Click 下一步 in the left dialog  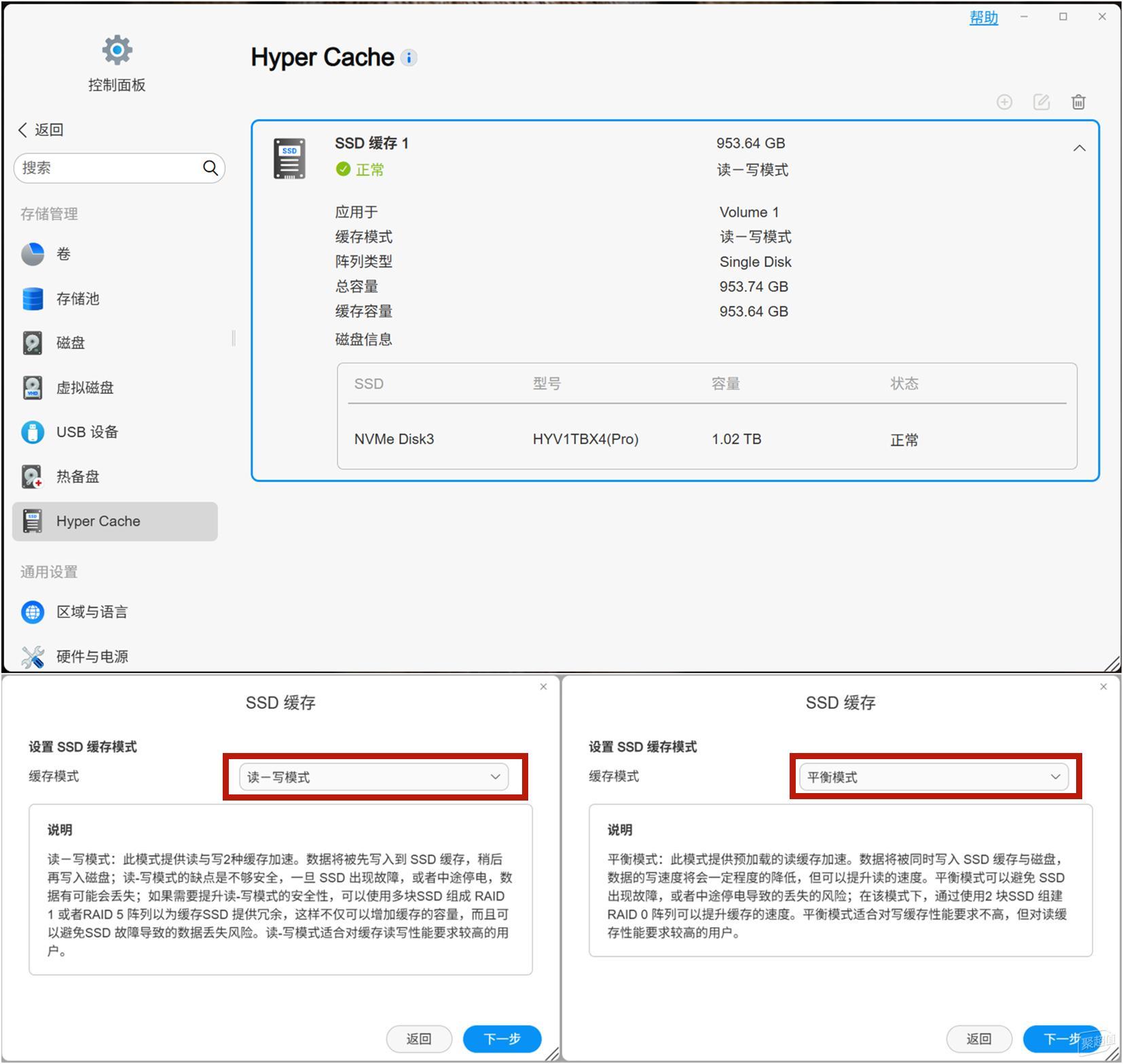coord(502,1038)
